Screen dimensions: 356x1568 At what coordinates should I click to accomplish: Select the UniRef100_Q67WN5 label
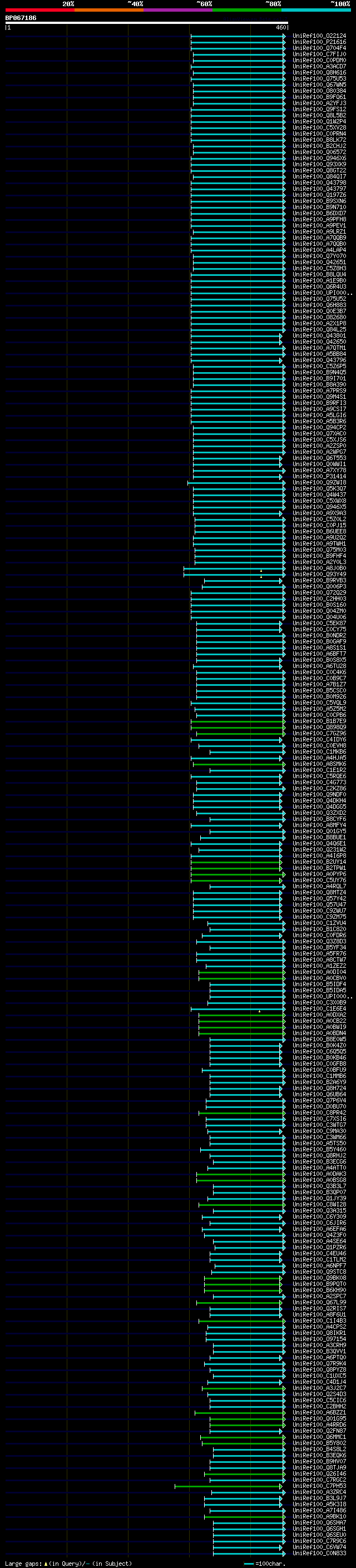tap(319, 85)
